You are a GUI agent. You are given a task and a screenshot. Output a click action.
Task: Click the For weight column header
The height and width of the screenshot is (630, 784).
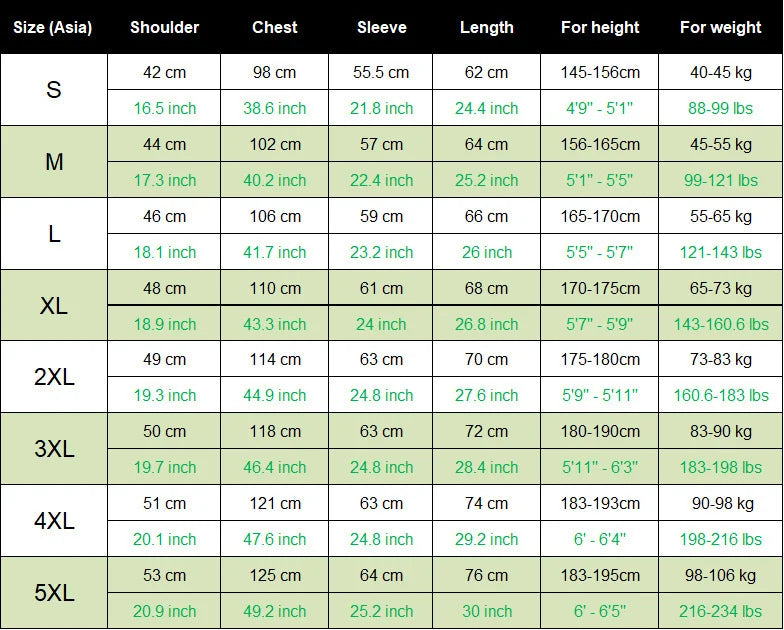point(720,27)
